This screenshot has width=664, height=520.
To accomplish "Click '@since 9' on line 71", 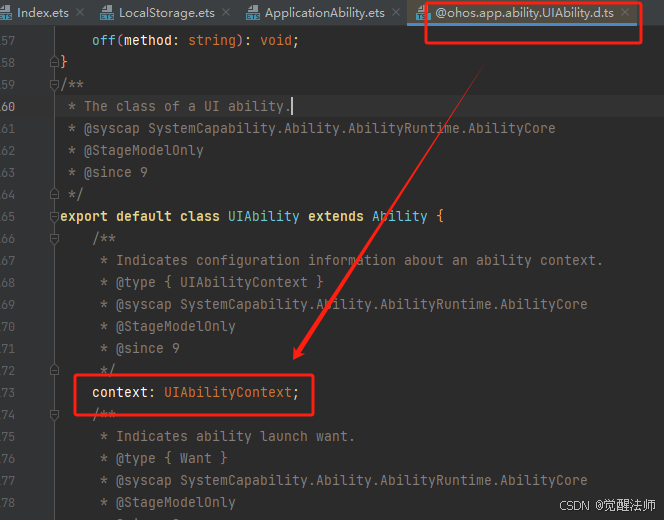I will [x=147, y=349].
